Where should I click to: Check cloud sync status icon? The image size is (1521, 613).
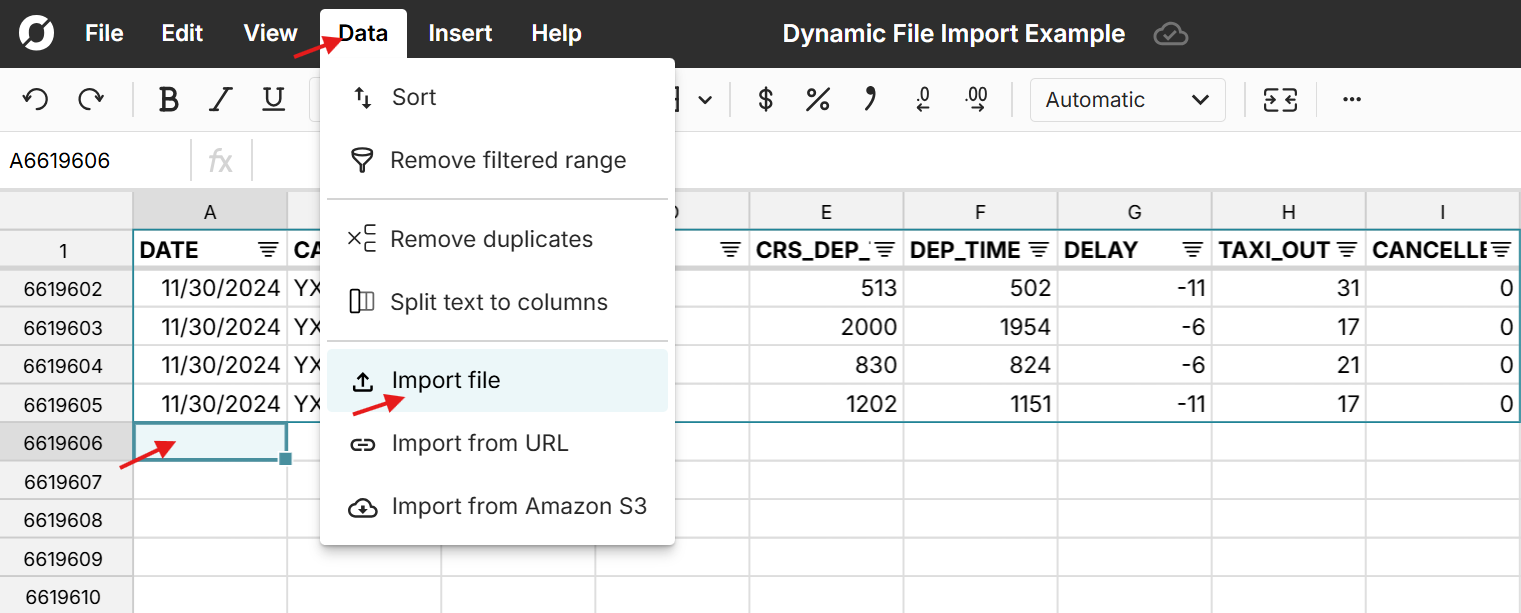pos(1170,33)
